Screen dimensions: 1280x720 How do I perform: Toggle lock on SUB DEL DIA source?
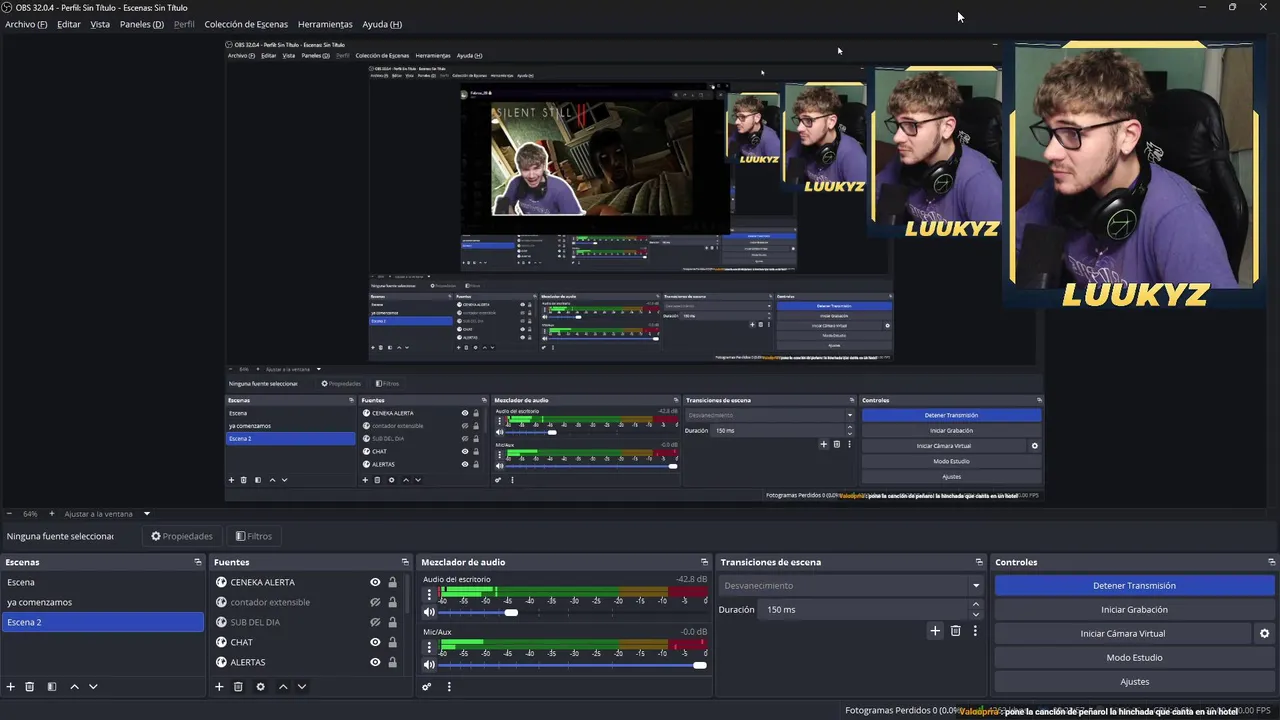click(x=392, y=622)
